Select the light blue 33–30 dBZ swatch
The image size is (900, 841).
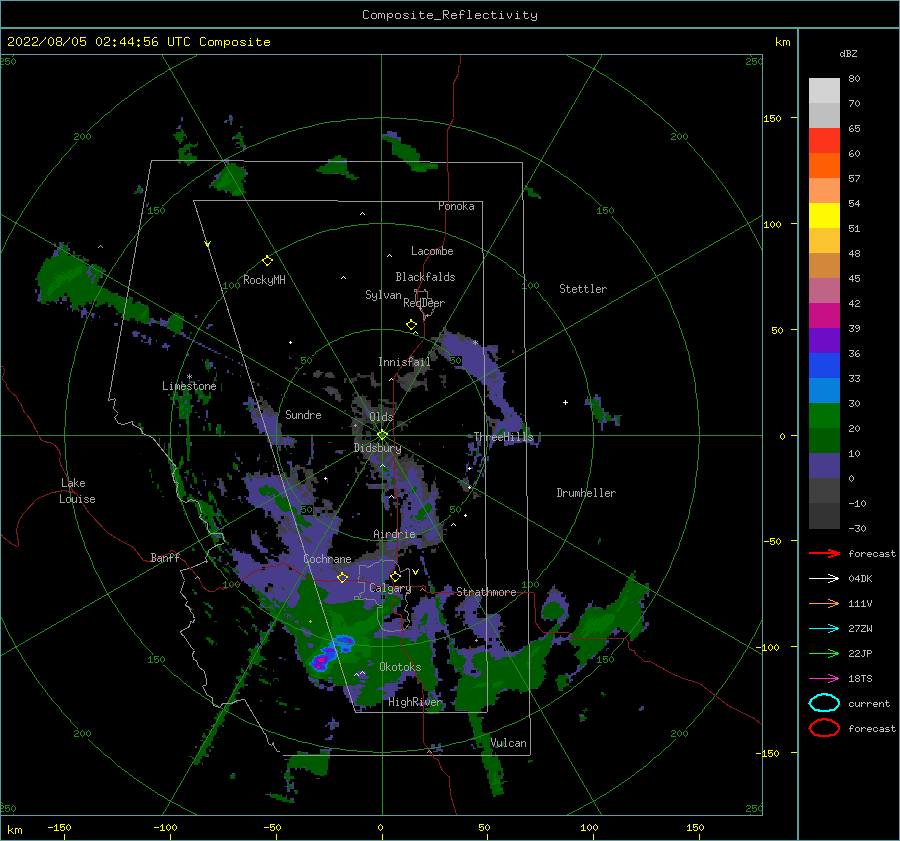824,390
